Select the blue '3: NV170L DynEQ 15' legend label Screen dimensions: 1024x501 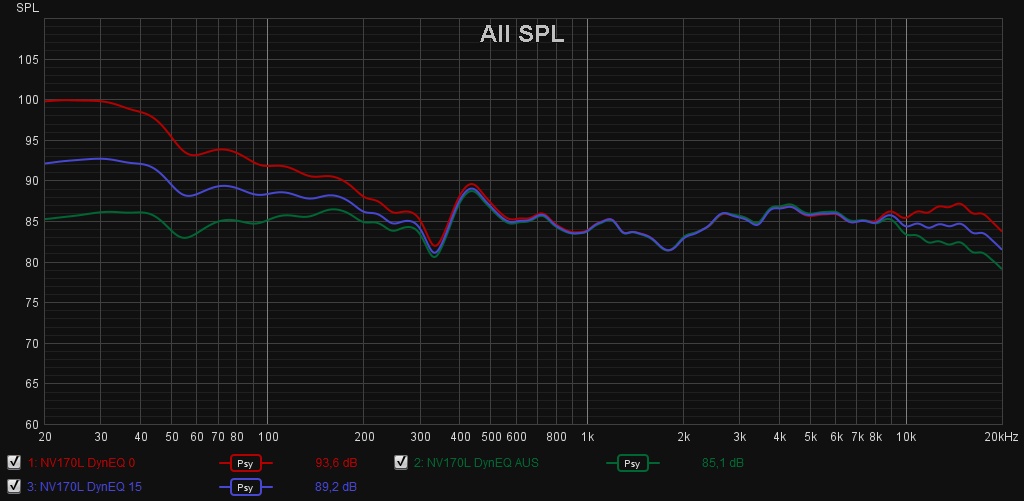84,487
